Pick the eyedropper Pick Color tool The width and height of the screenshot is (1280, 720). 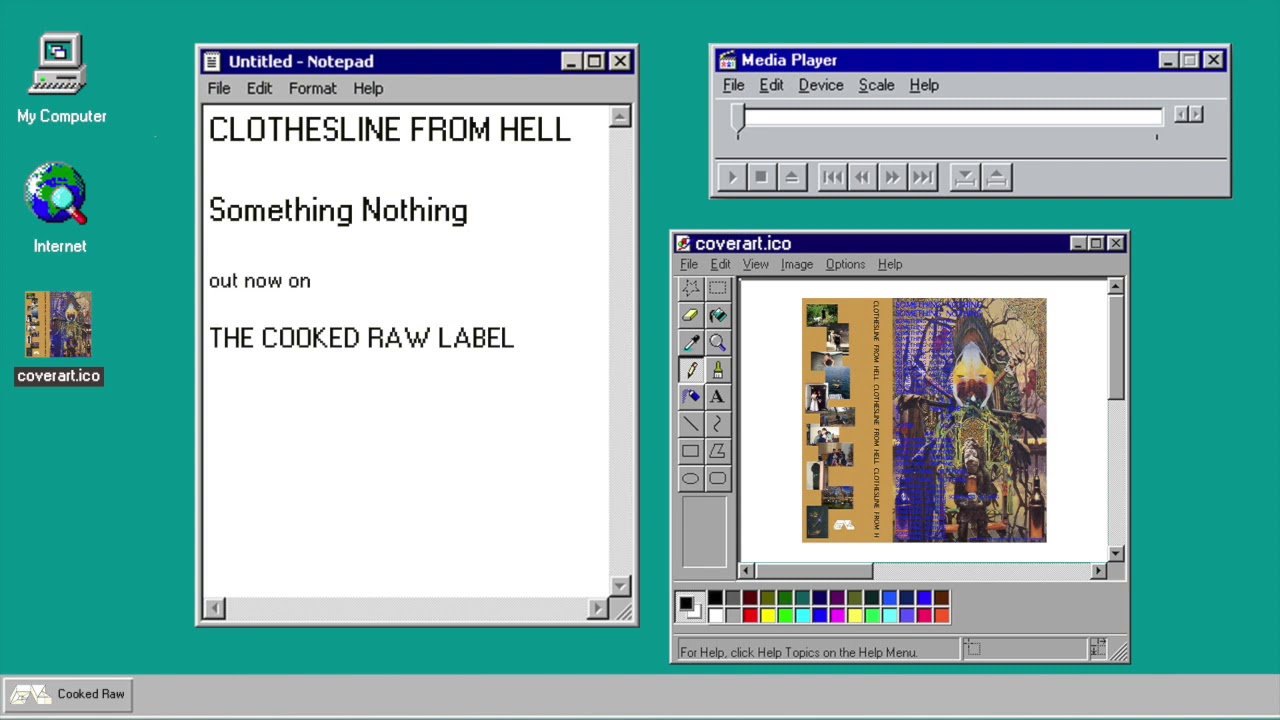coord(690,342)
